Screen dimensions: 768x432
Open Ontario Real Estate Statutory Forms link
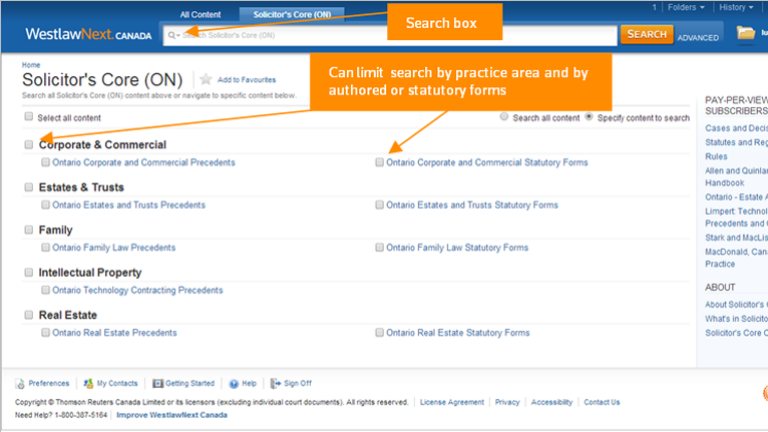[458, 333]
